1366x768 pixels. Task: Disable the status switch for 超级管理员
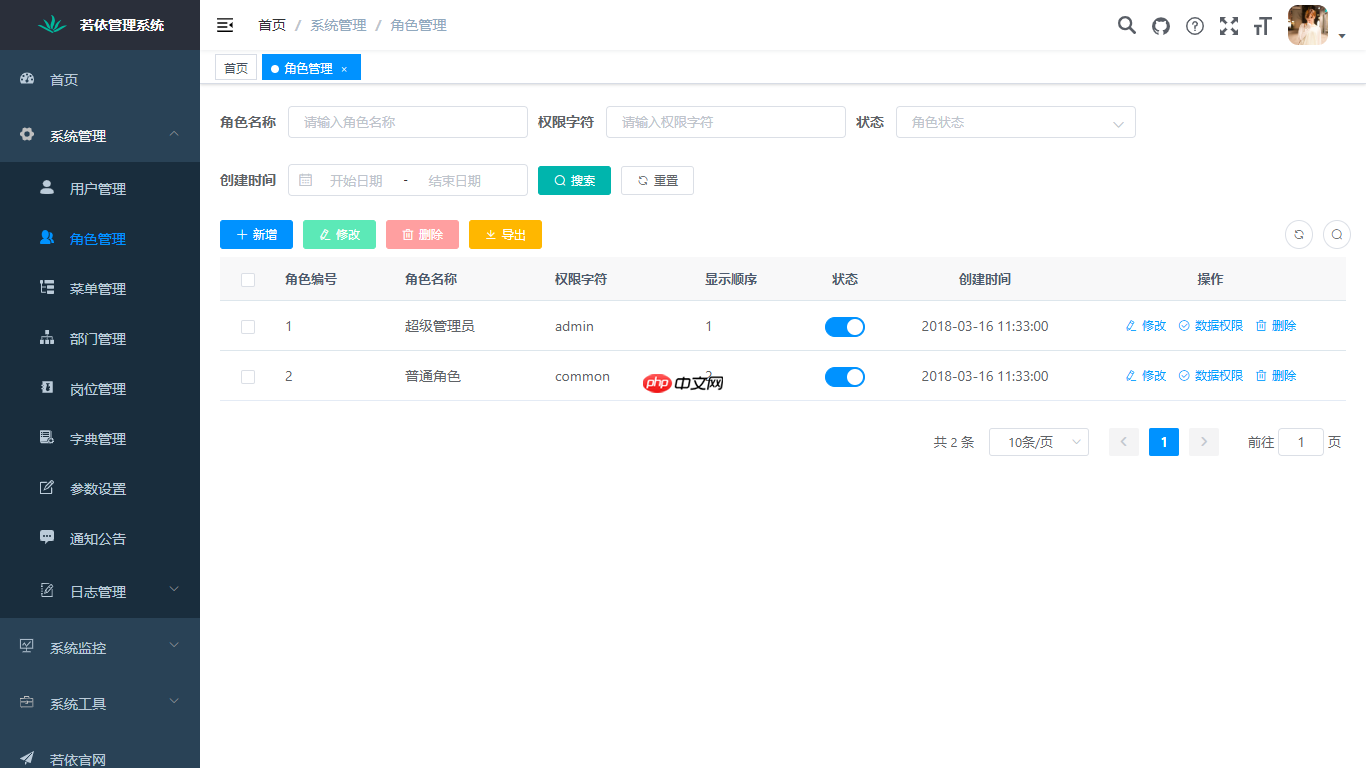coord(845,326)
